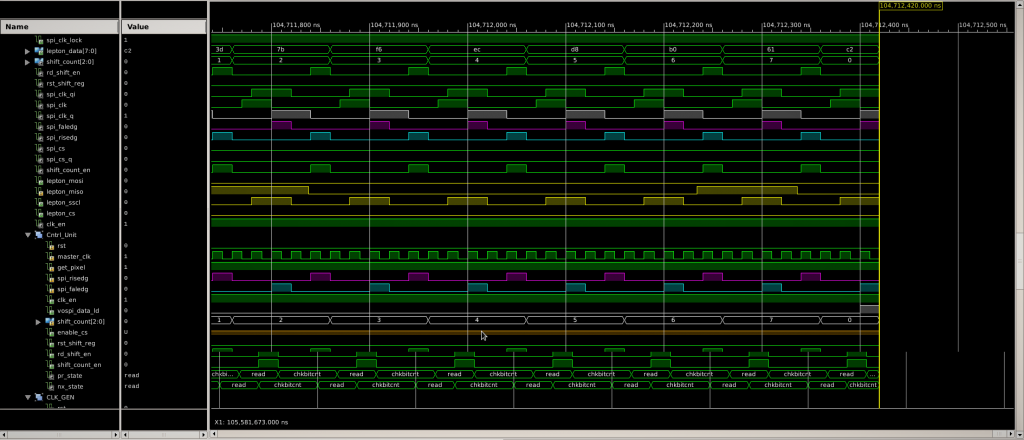Click the master_clk signal icon

(50, 257)
